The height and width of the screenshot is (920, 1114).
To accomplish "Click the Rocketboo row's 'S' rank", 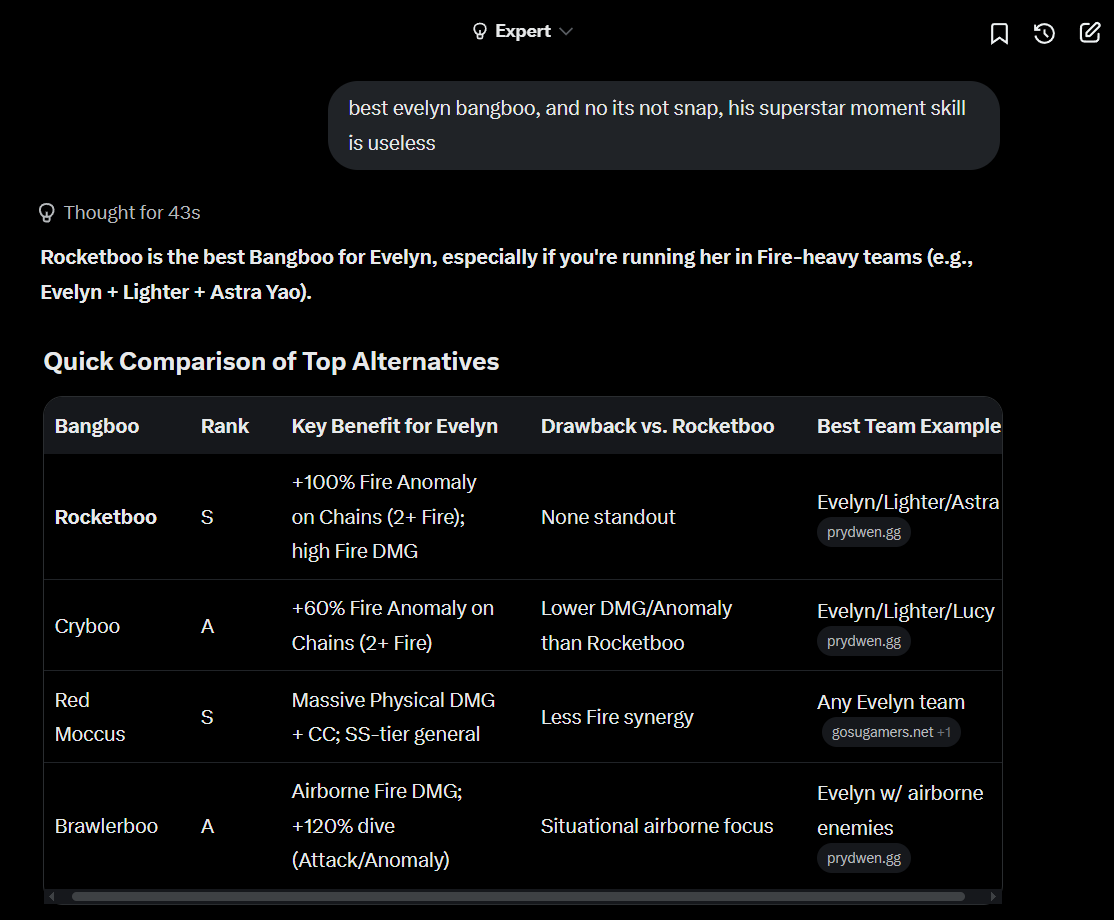I will (207, 517).
